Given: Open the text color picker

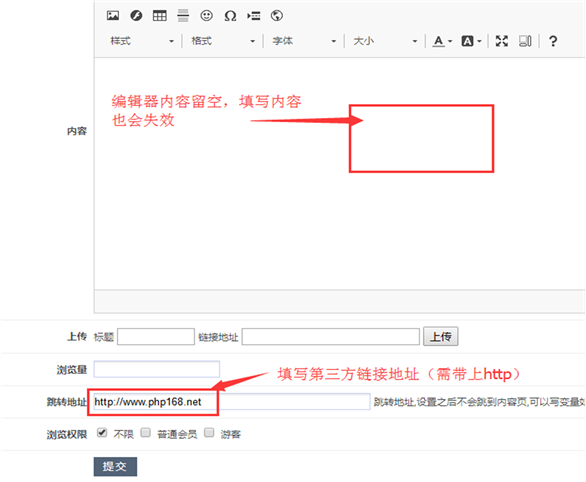Looking at the screenshot, I should pos(442,41).
